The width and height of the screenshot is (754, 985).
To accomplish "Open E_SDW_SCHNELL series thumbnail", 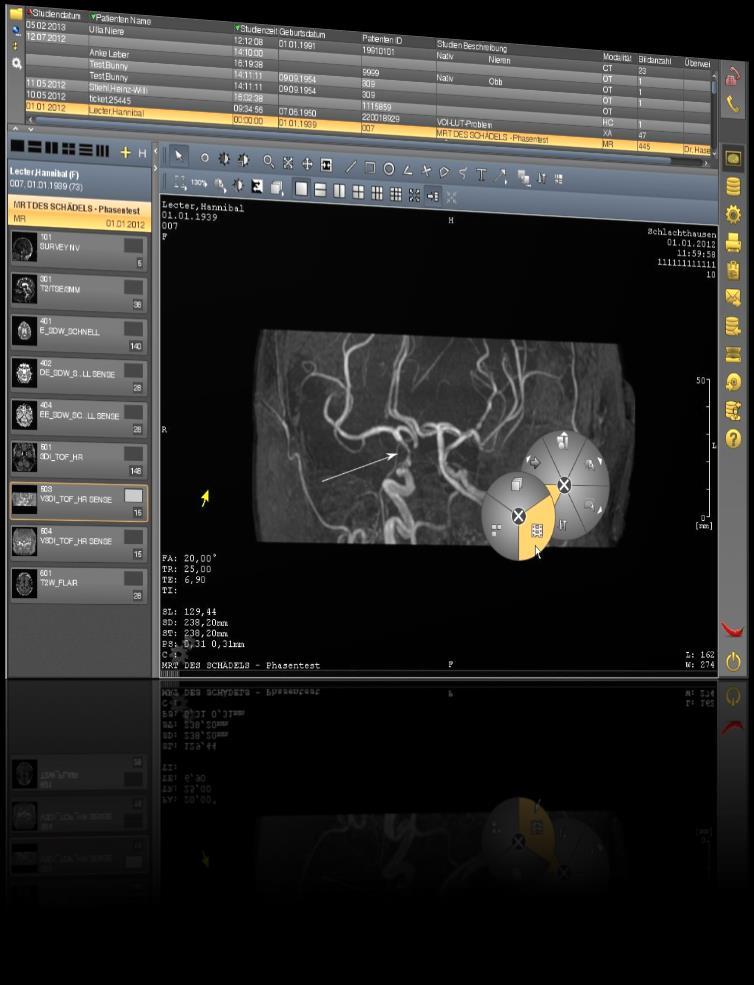I will (78, 333).
